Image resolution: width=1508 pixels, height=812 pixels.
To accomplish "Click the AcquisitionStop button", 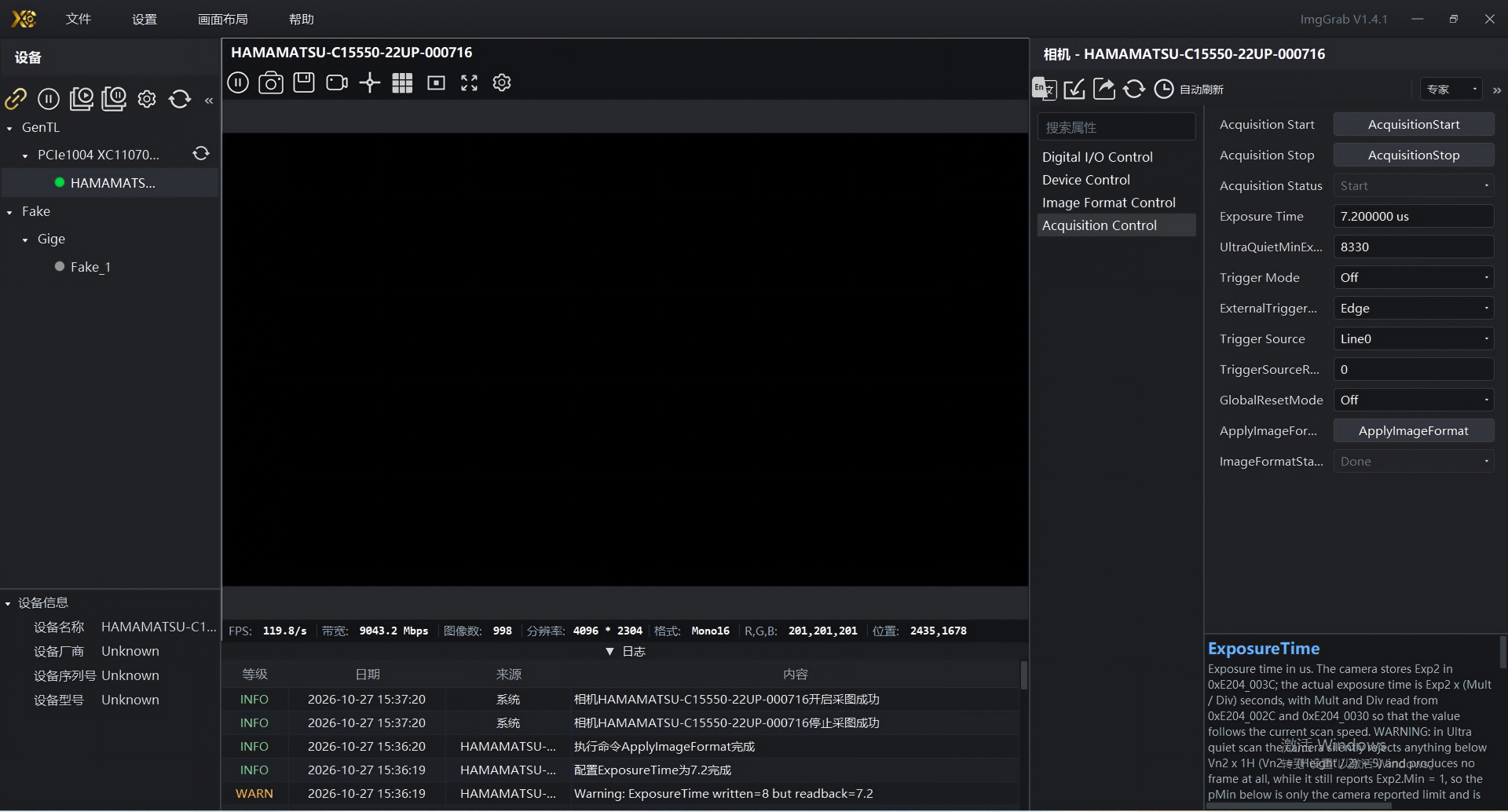I will 1414,155.
